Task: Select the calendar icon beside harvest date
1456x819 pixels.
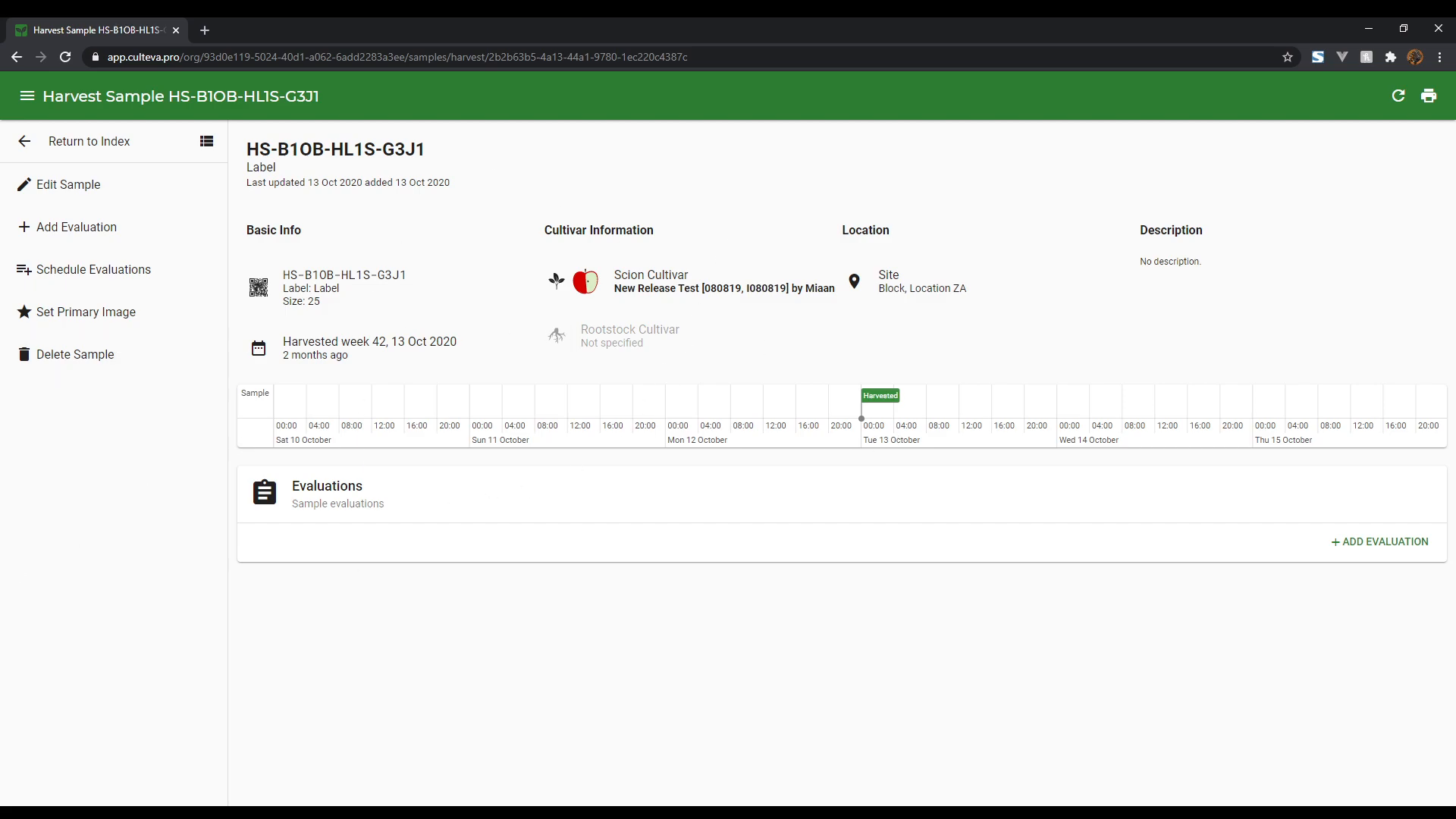Action: point(258,348)
